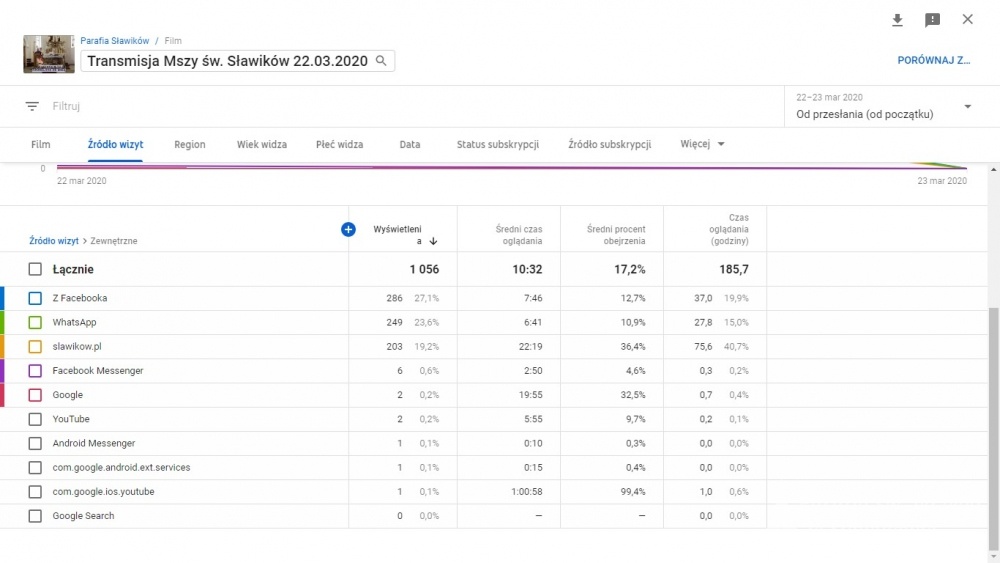Screen dimensions: 1000x563
Task: Sort by views using the down arrow
Action: tap(433, 241)
